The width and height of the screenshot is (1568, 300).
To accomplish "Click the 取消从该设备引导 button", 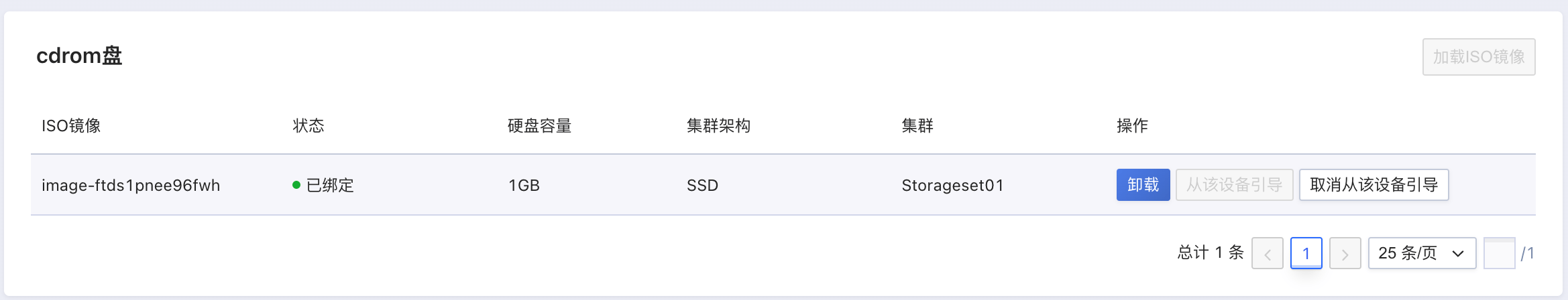I will [1374, 185].
